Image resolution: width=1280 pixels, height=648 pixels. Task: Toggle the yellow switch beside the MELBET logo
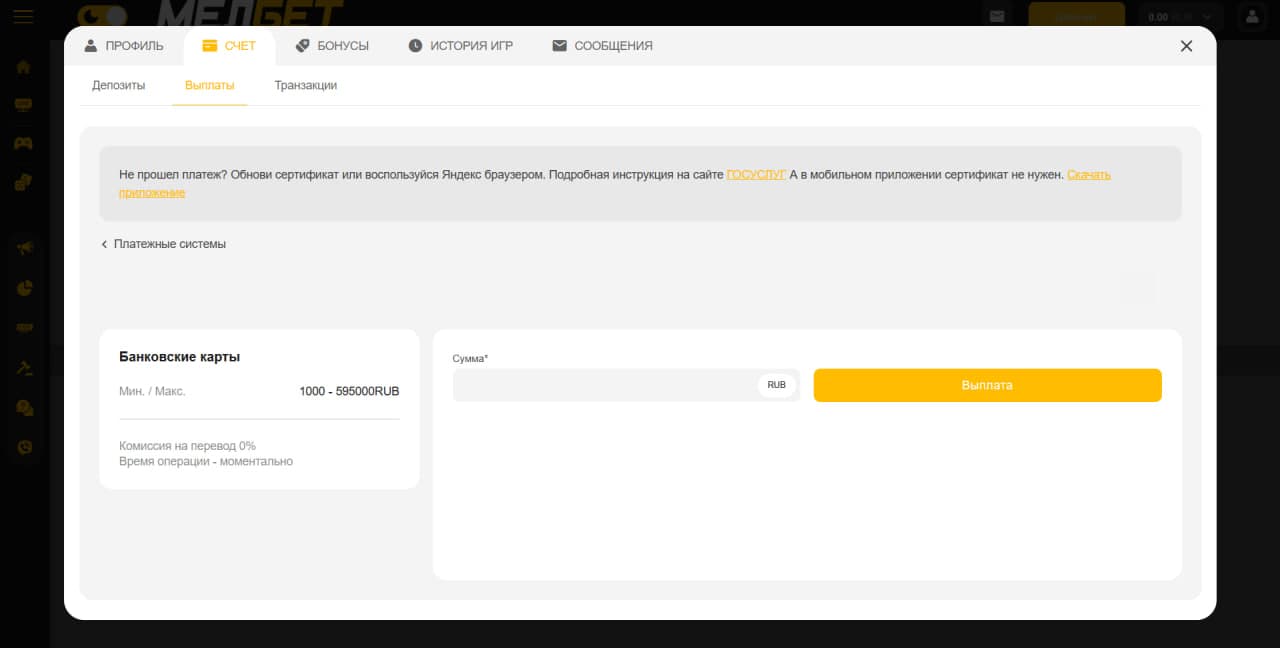click(102, 16)
